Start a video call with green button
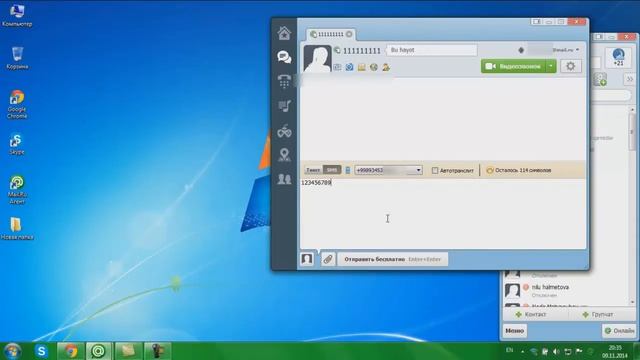This screenshot has height=360, width=640. tap(513, 66)
